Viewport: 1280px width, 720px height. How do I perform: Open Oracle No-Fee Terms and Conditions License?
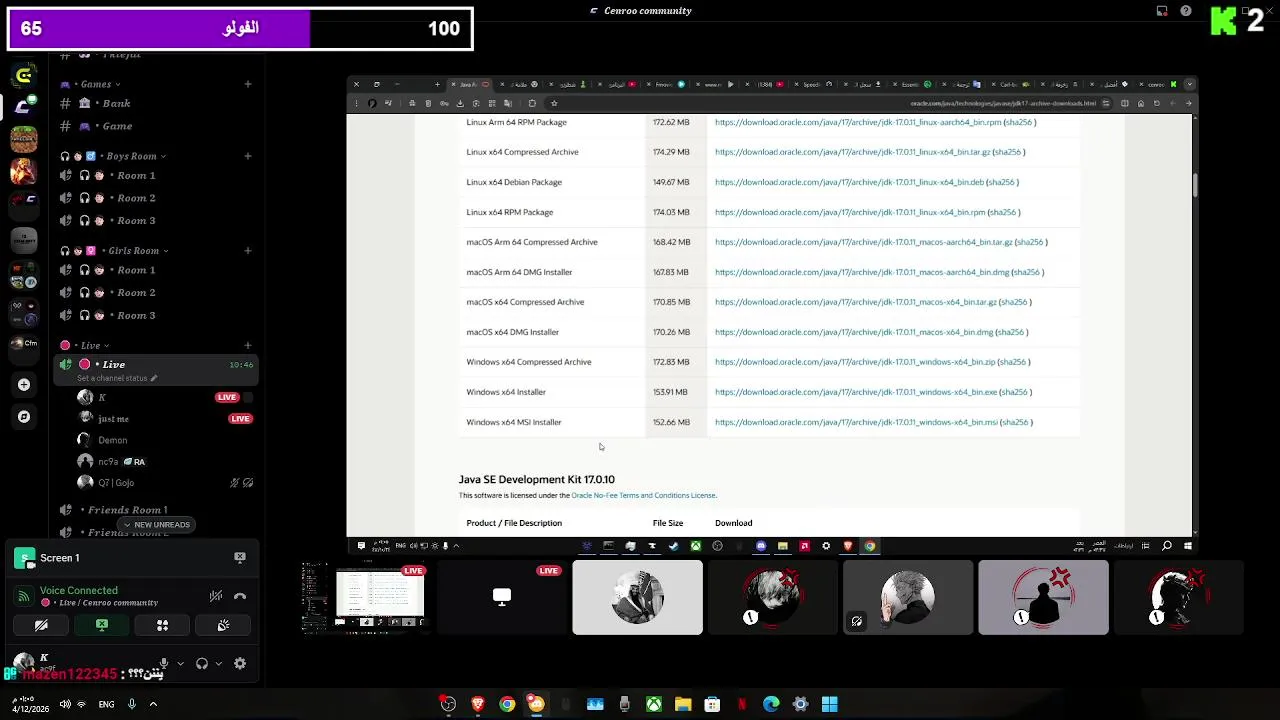click(643, 496)
